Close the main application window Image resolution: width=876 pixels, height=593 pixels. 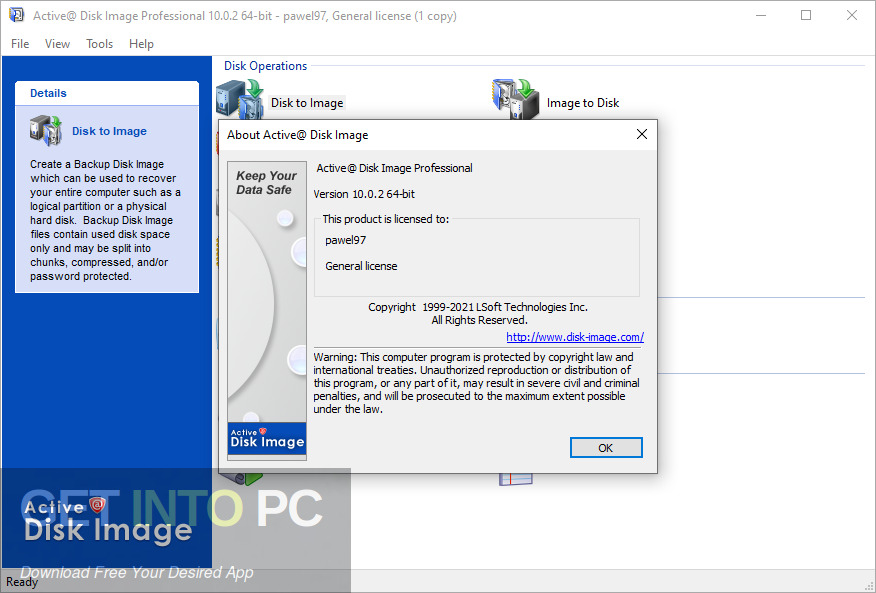851,15
